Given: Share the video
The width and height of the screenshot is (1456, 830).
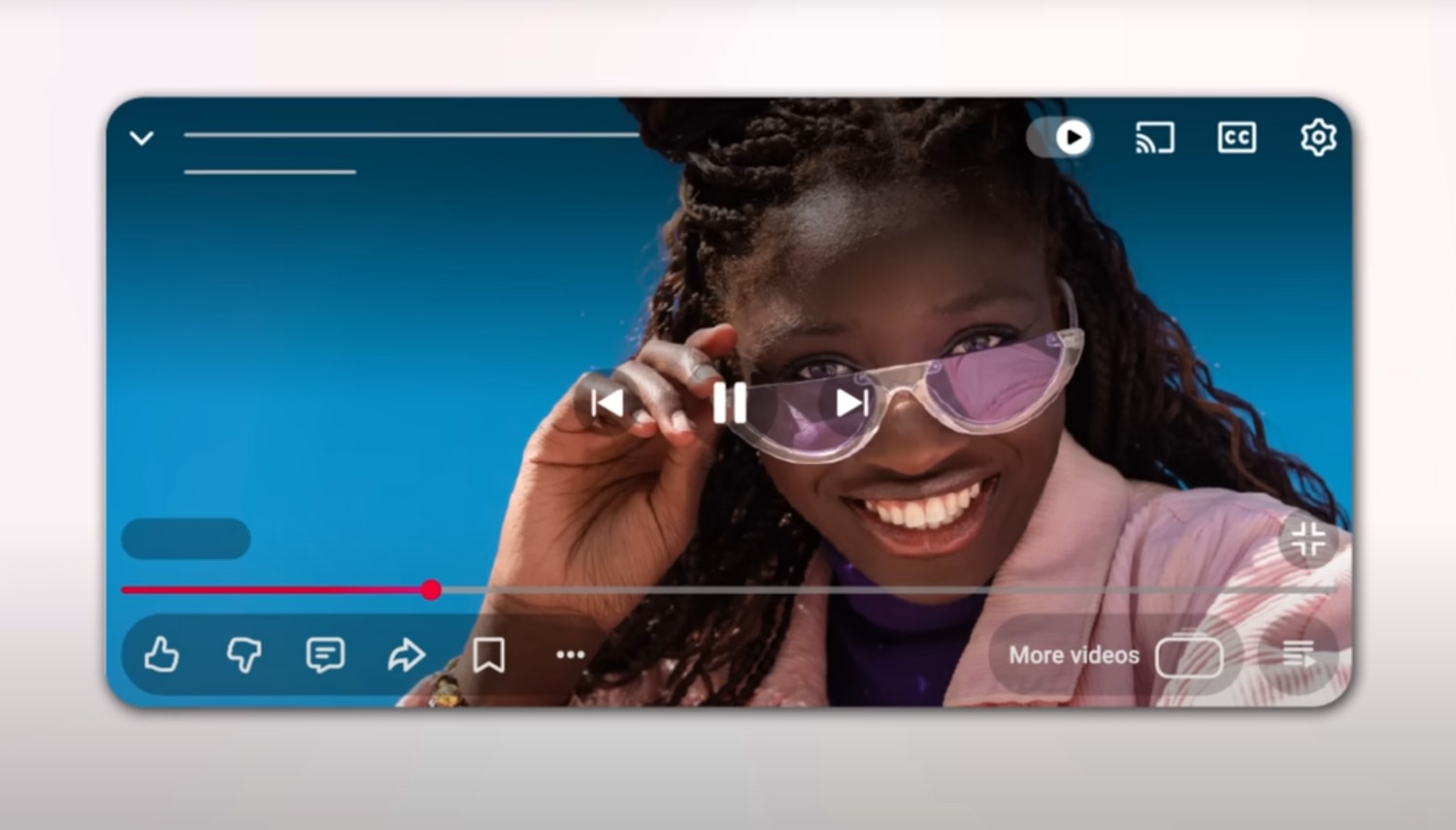Looking at the screenshot, I should pyautogui.click(x=408, y=654).
